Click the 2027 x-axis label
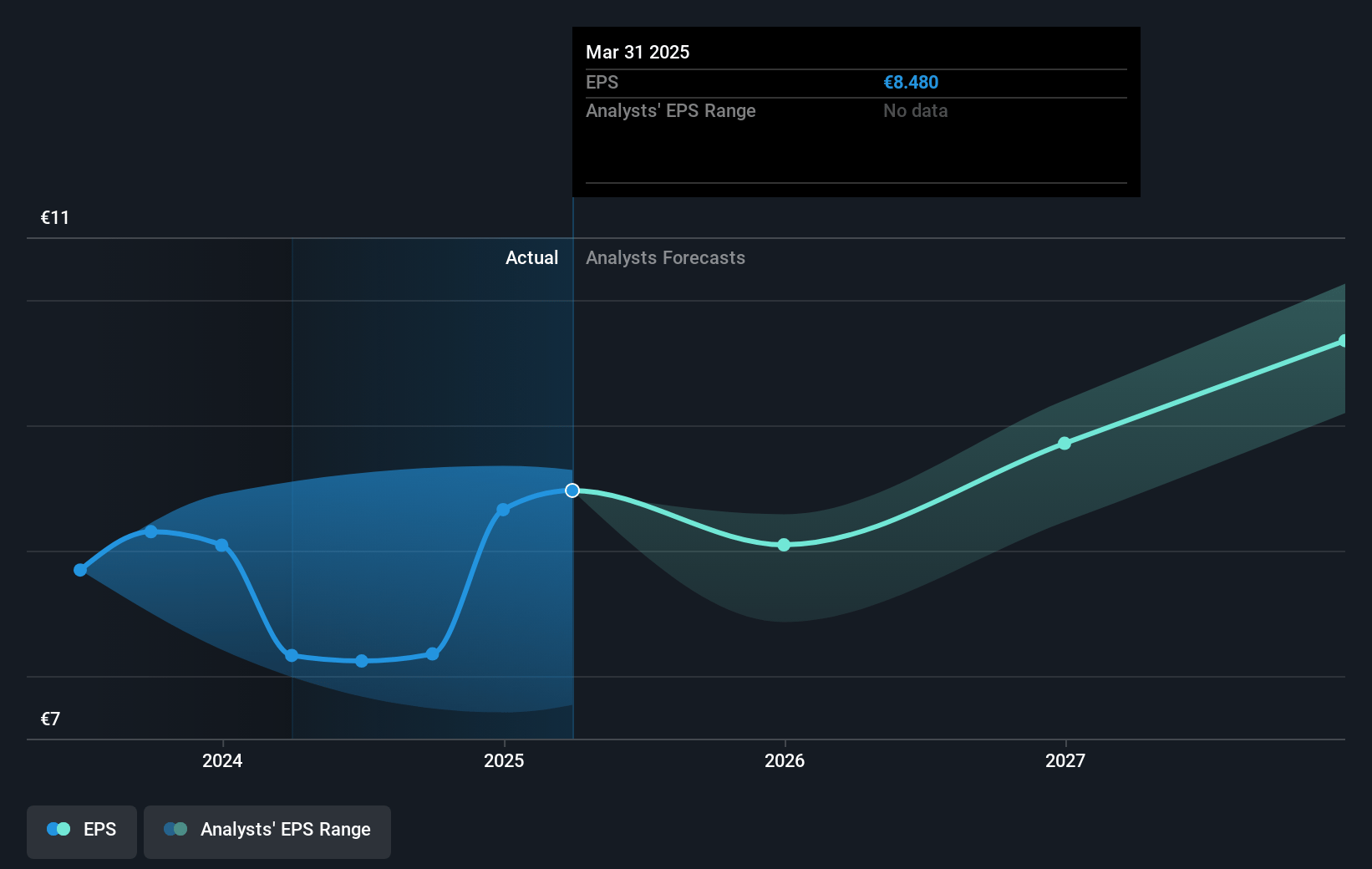Viewport: 1372px width, 869px height. coord(1065,760)
